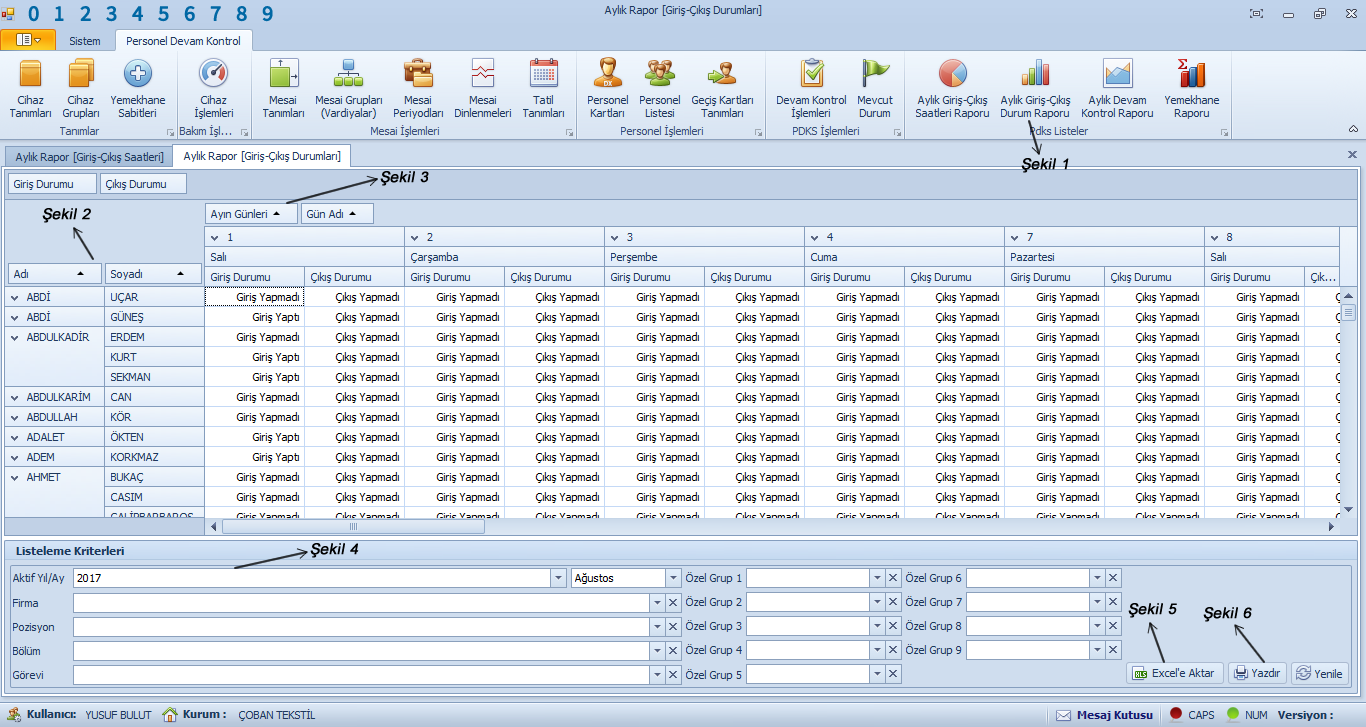Open the Özel Grup 1 dropdown
1366x727 pixels.
pyautogui.click(x=877, y=578)
